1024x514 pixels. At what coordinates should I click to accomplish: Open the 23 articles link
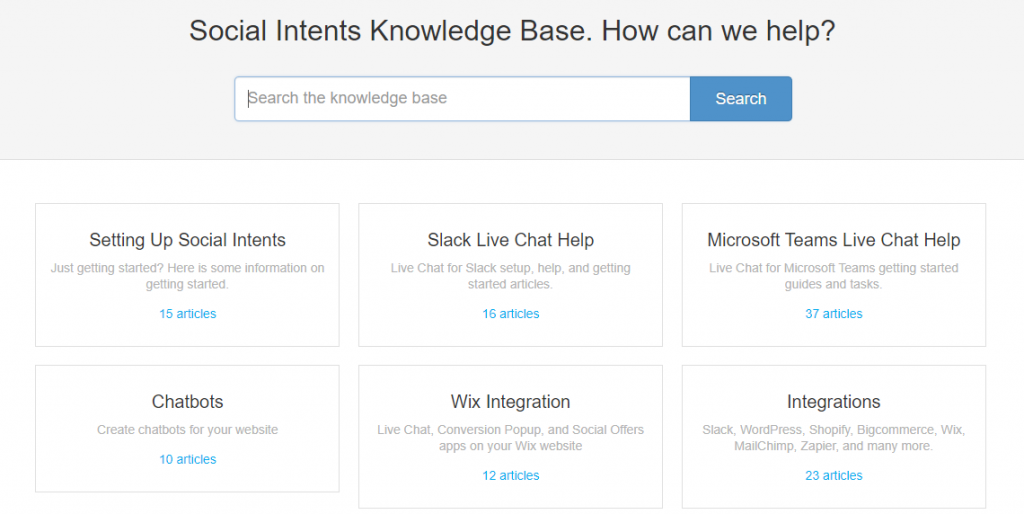pyautogui.click(x=834, y=475)
